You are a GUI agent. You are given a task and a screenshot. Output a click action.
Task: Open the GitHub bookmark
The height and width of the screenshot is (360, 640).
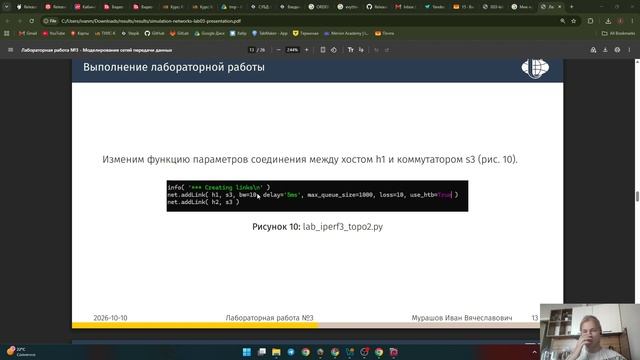[x=154, y=33]
